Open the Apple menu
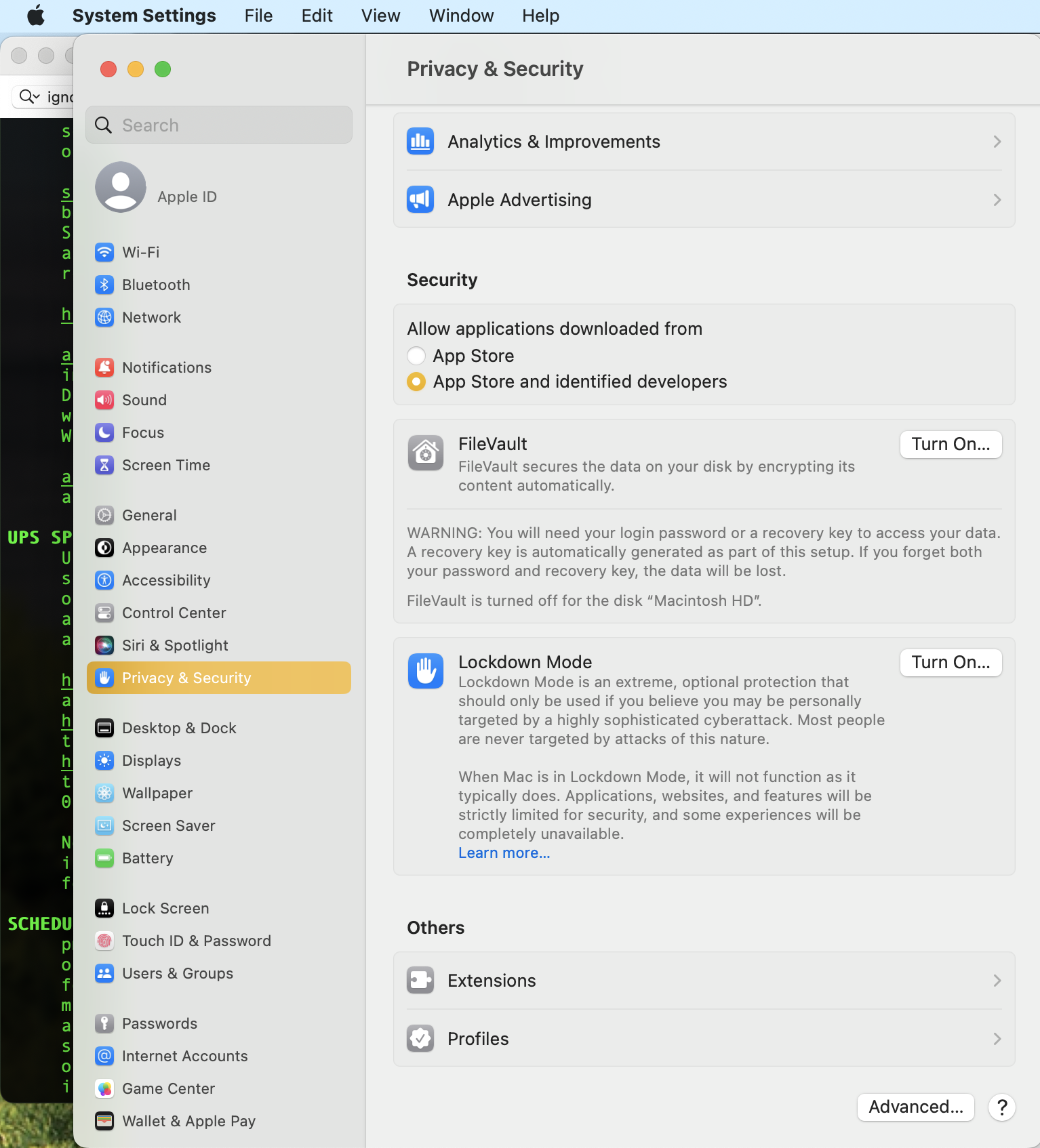The width and height of the screenshot is (1040, 1148). pos(36,16)
